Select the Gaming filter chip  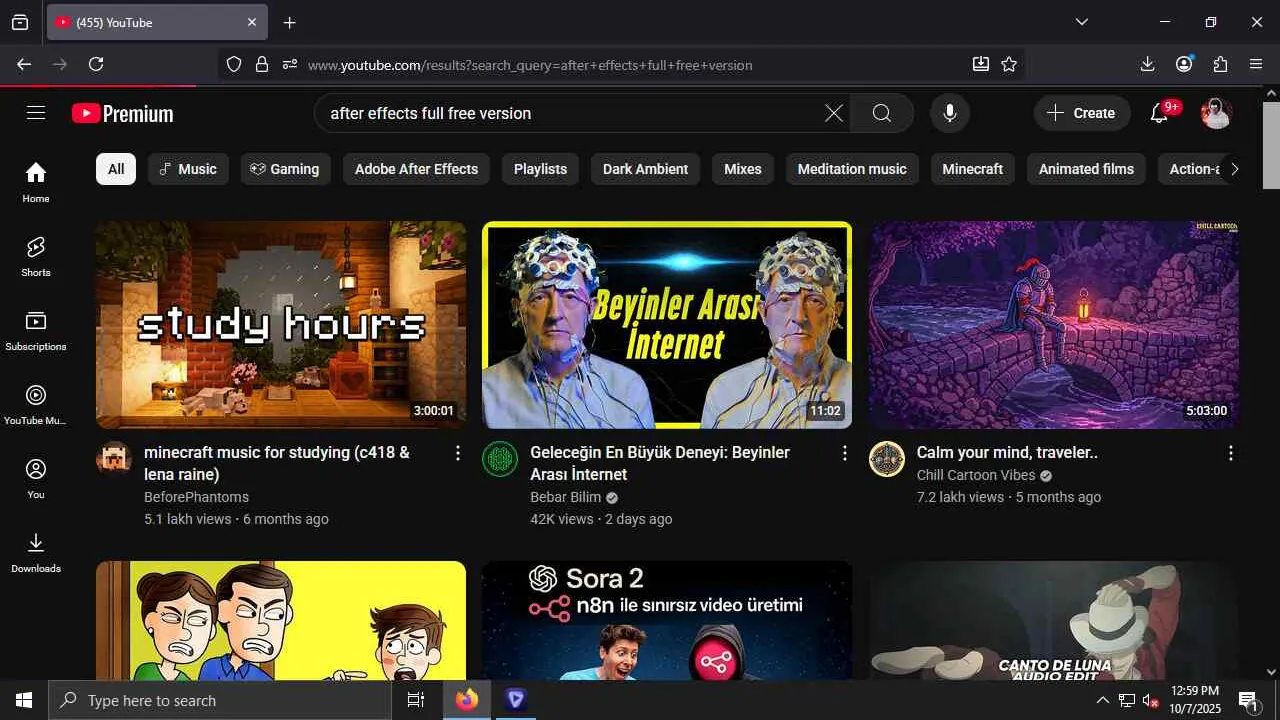coord(285,169)
